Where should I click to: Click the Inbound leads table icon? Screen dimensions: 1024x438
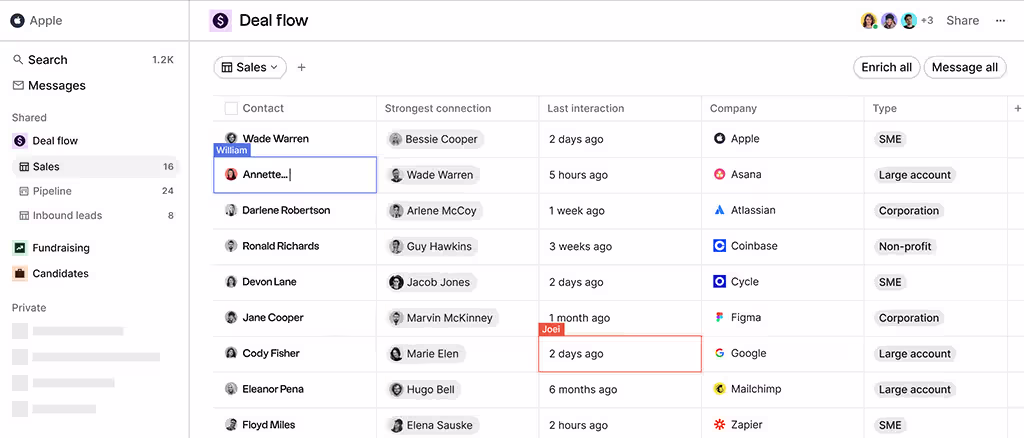24,215
